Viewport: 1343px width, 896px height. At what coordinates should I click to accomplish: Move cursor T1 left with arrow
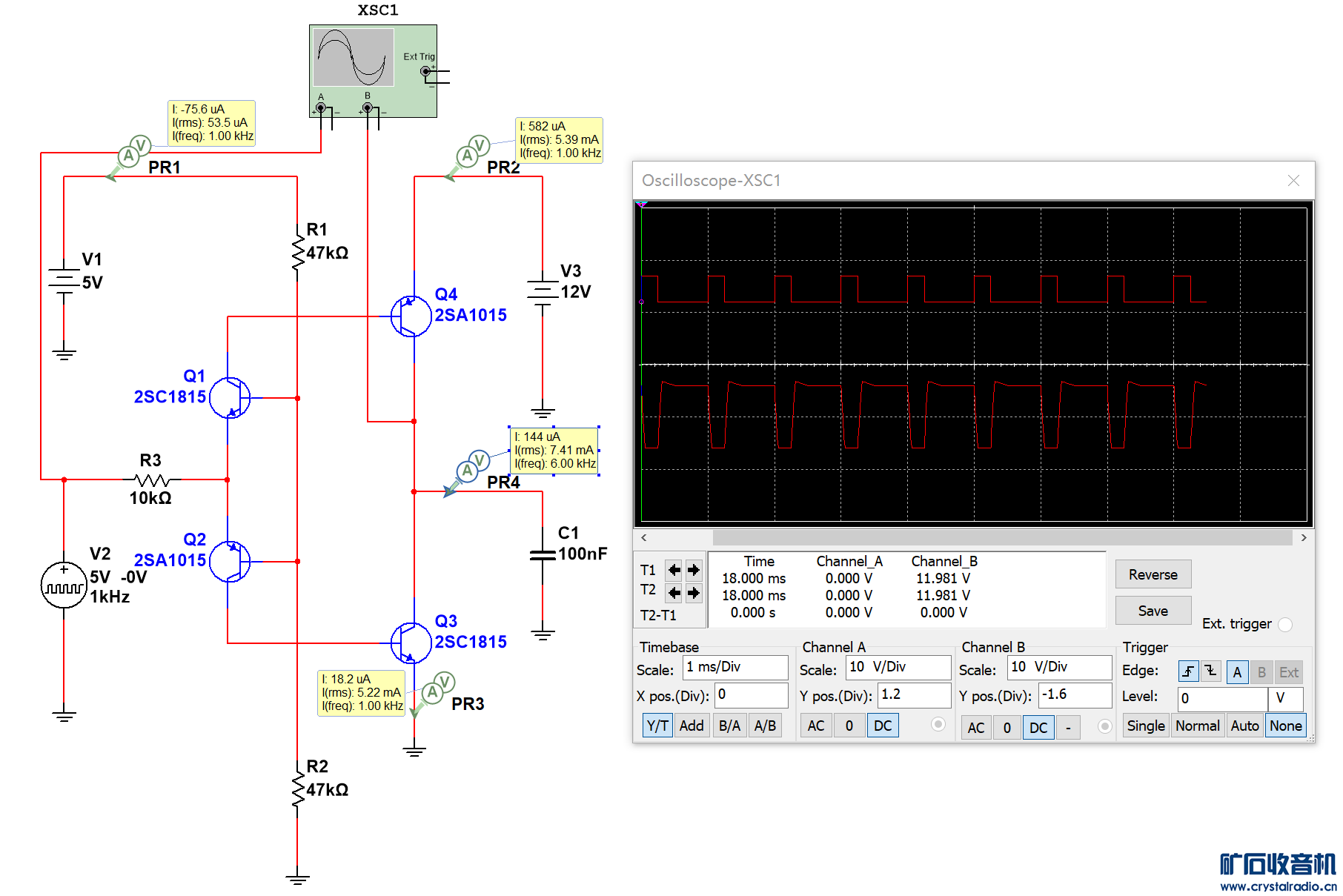[x=674, y=570]
